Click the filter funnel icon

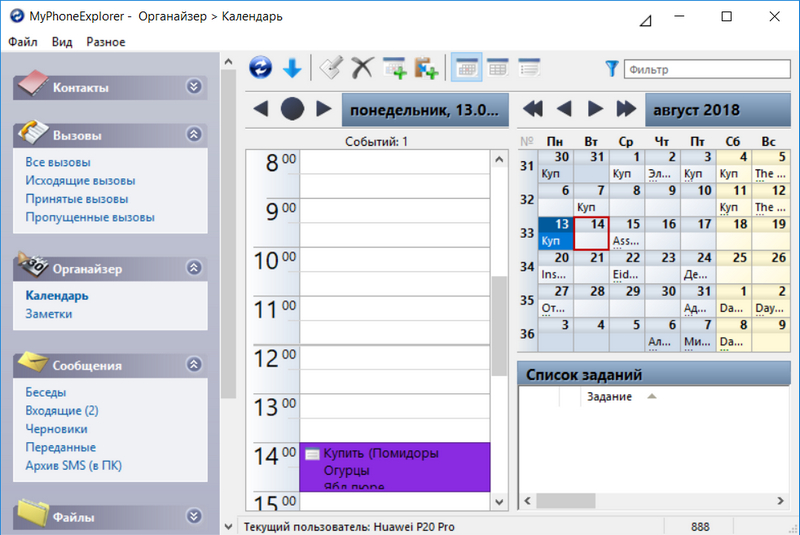coord(612,69)
